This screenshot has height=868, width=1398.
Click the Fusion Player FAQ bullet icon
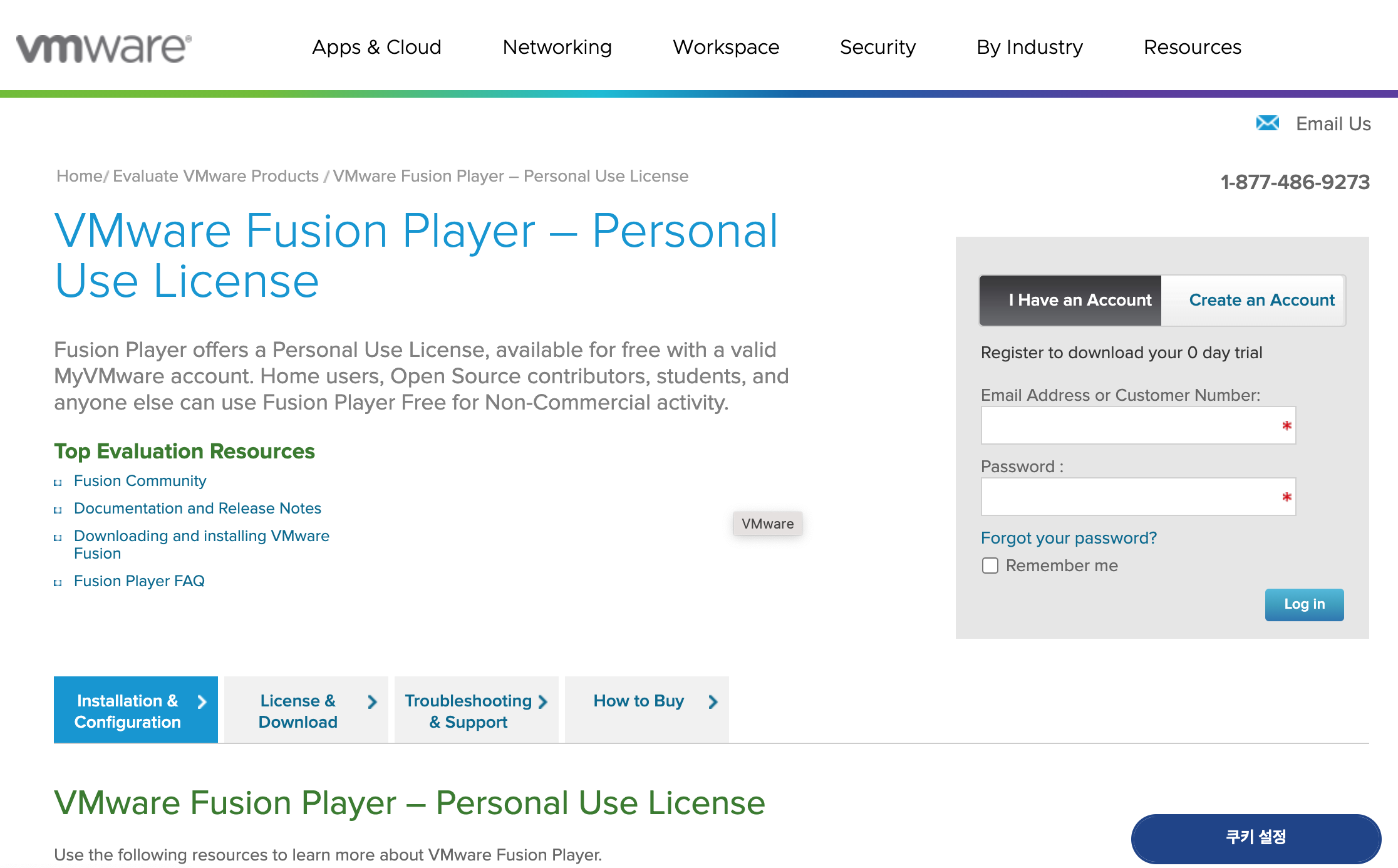[x=58, y=582]
